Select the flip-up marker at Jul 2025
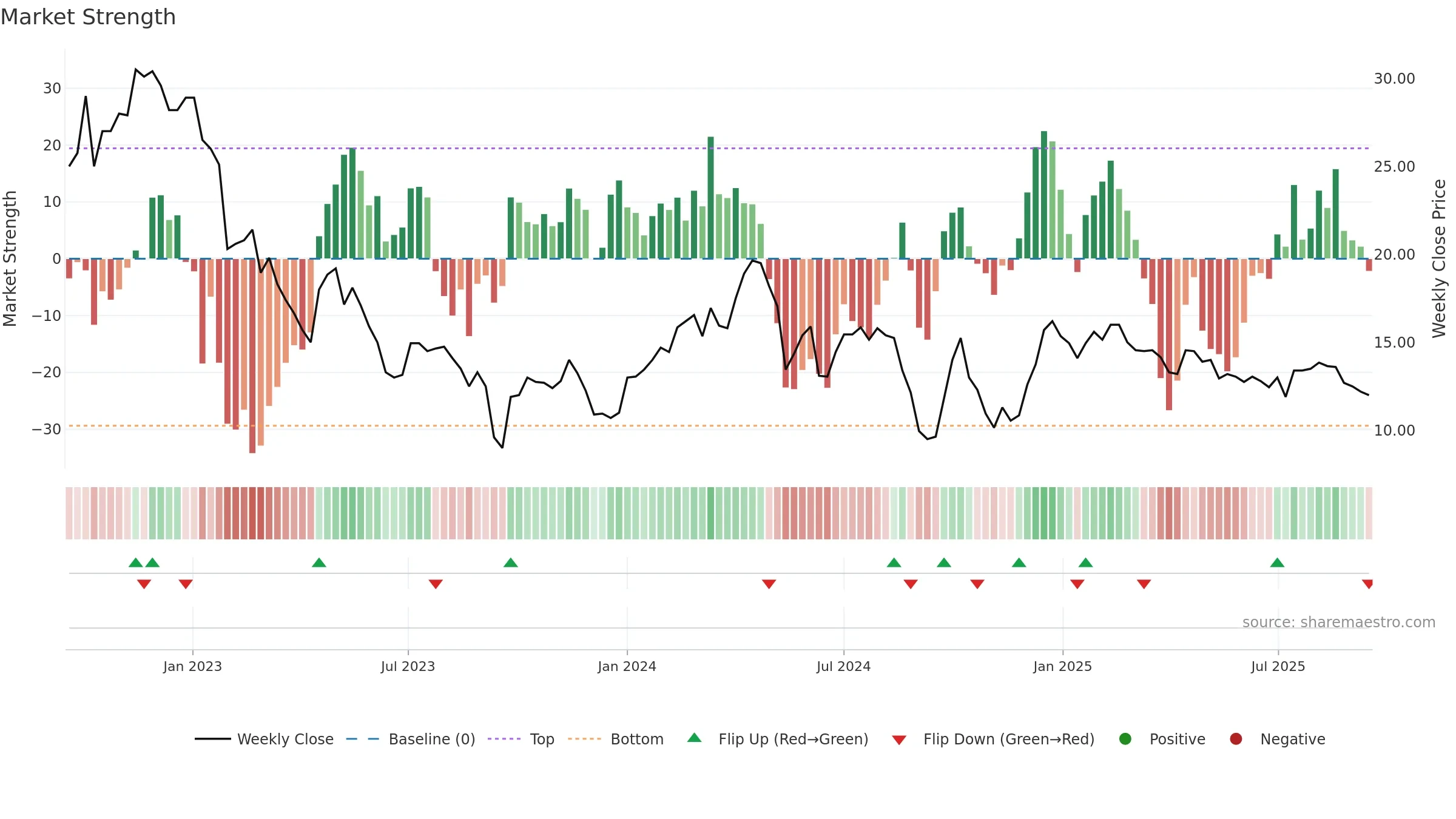Viewport: 1456px width, 819px height. tap(1277, 562)
